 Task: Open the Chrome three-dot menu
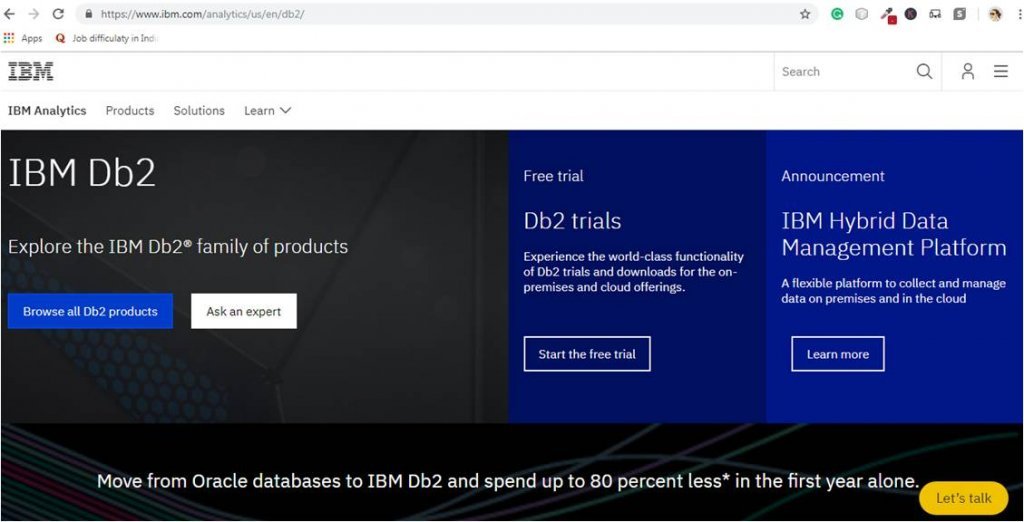tap(1016, 14)
